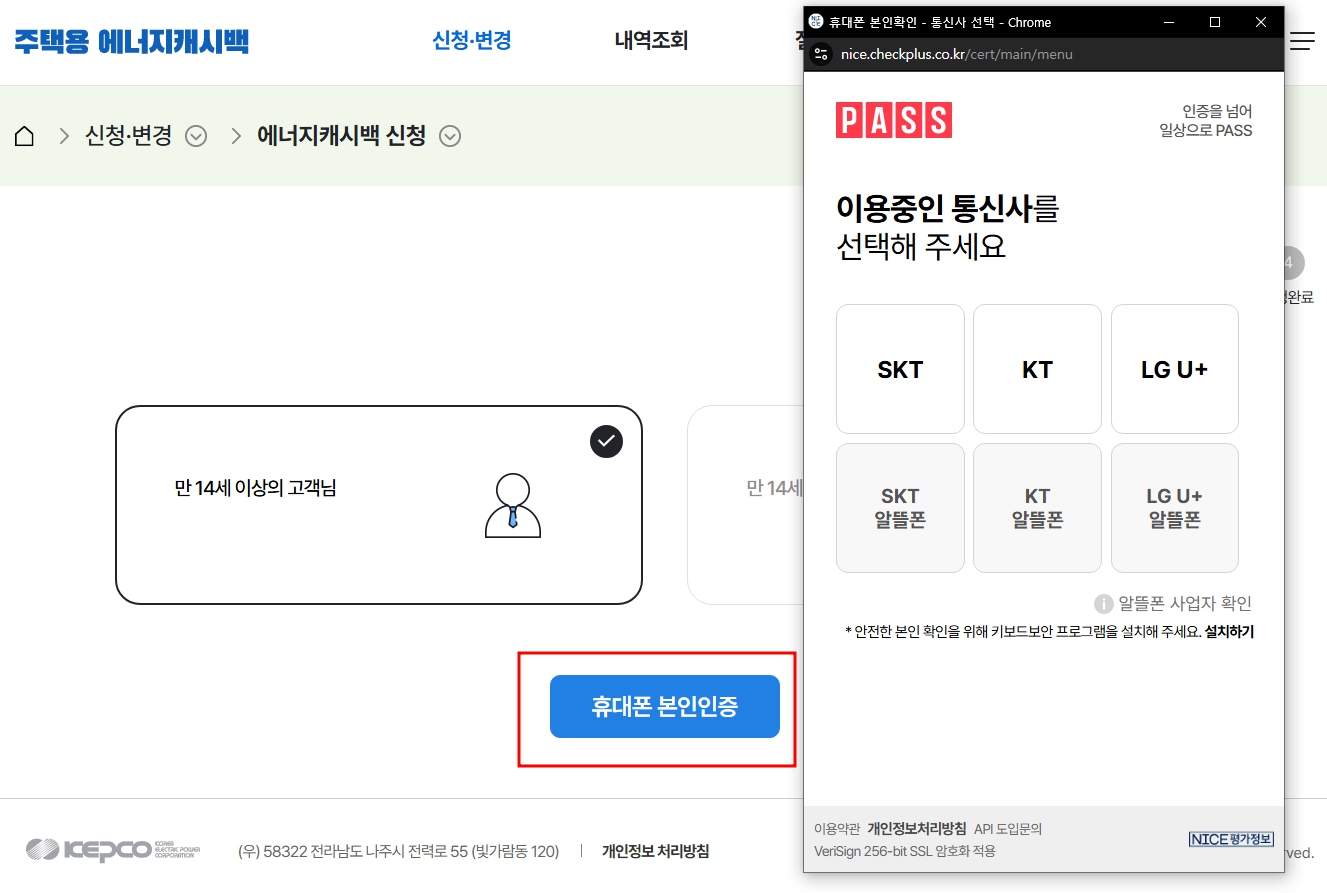Click the home icon in breadcrumb
Image resolution: width=1327 pixels, height=893 pixels.
(x=25, y=136)
